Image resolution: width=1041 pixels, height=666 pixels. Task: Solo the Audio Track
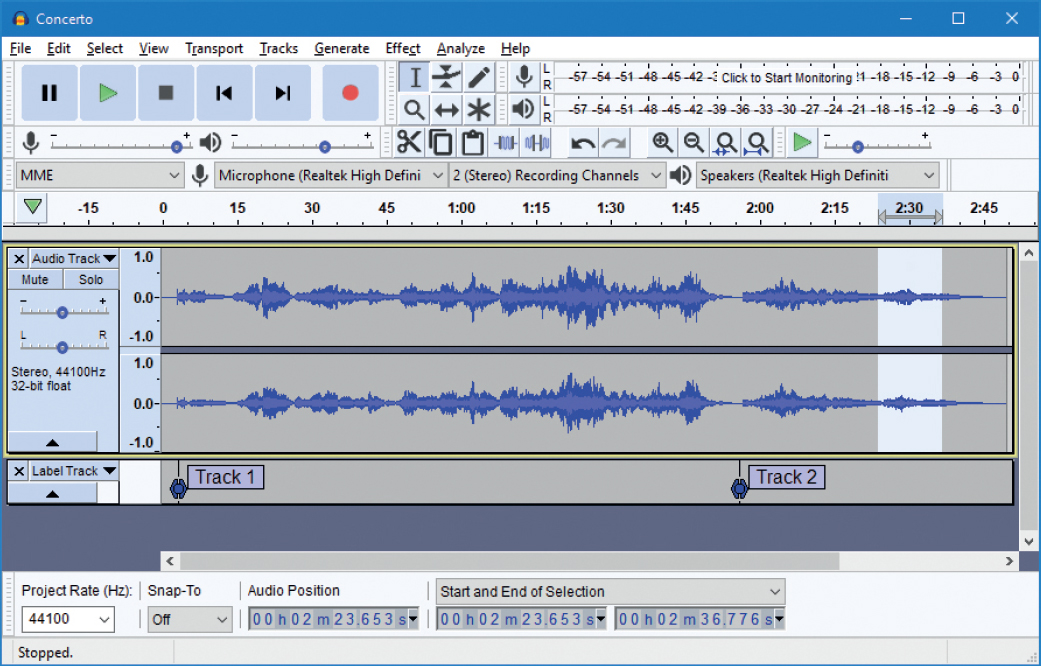coord(91,280)
